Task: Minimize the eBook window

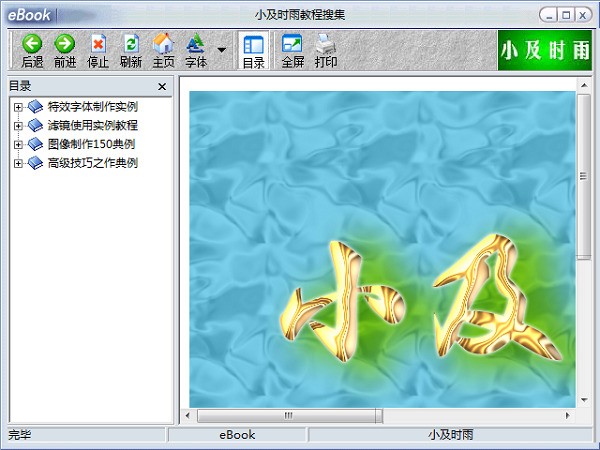Action: pyautogui.click(x=549, y=16)
